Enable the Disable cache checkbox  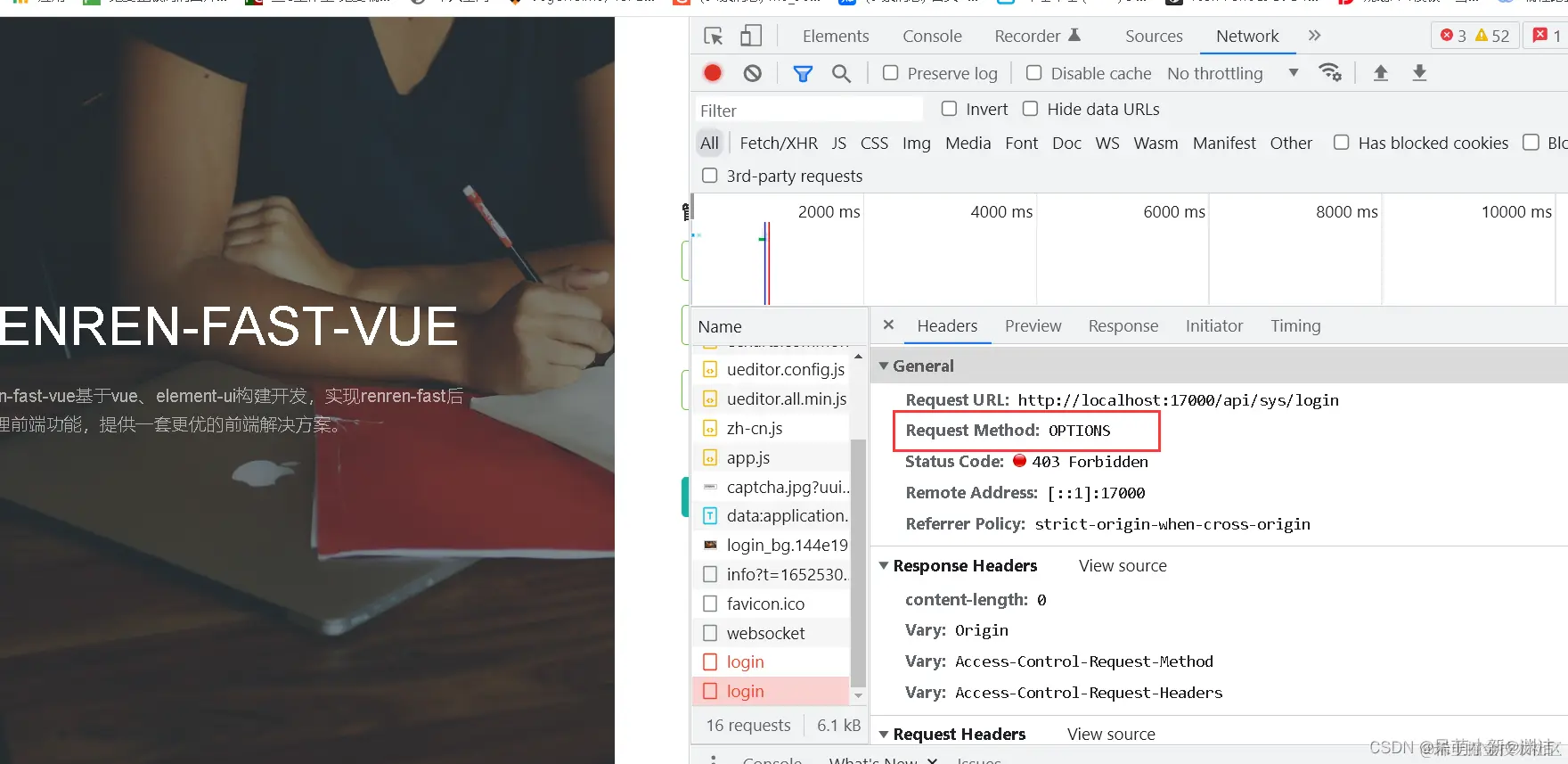click(1033, 73)
